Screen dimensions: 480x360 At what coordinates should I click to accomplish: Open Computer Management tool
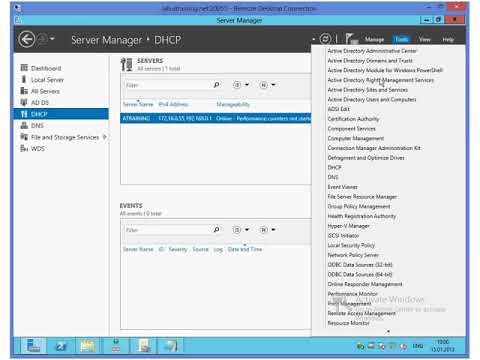356,138
